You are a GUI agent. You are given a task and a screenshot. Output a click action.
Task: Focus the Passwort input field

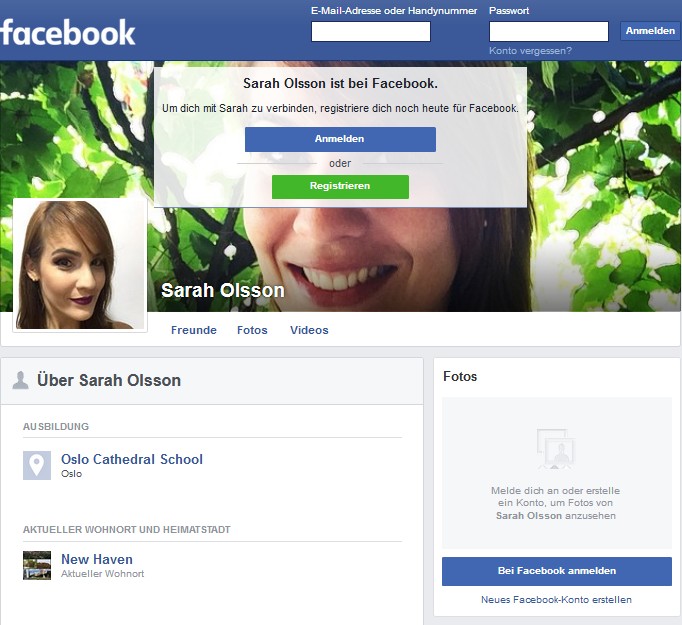(548, 31)
